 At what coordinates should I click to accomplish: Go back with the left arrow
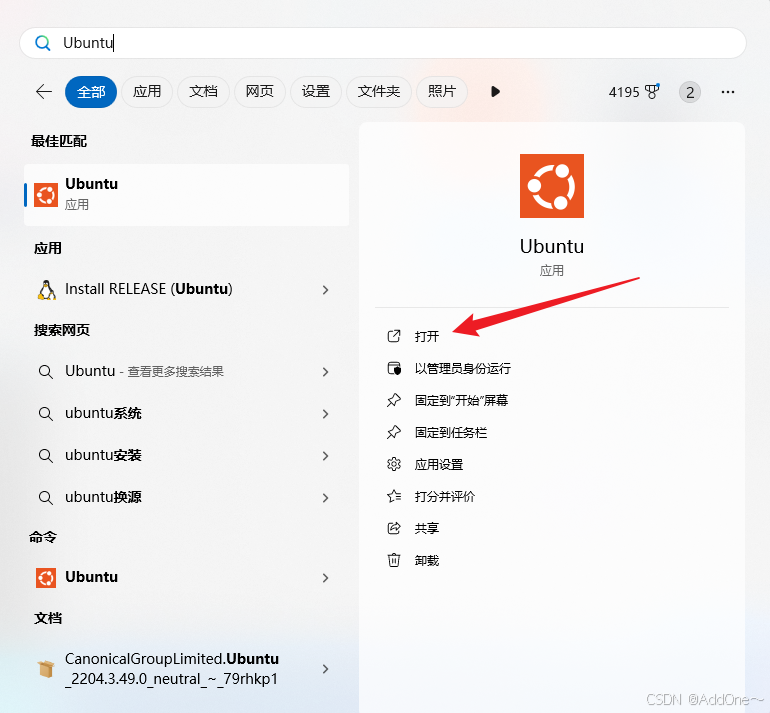click(x=44, y=91)
